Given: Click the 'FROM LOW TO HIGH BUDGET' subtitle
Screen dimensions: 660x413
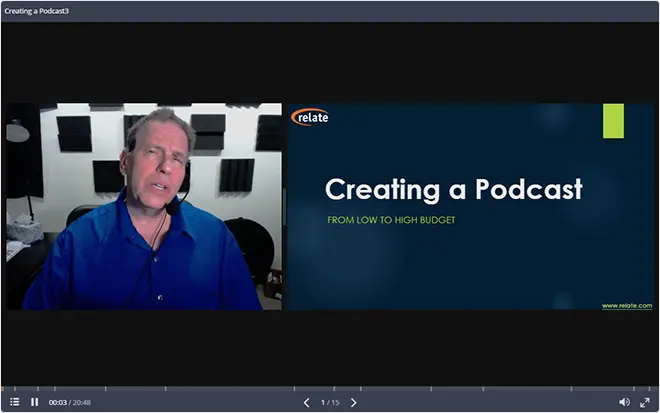Looking at the screenshot, I should (391, 220).
